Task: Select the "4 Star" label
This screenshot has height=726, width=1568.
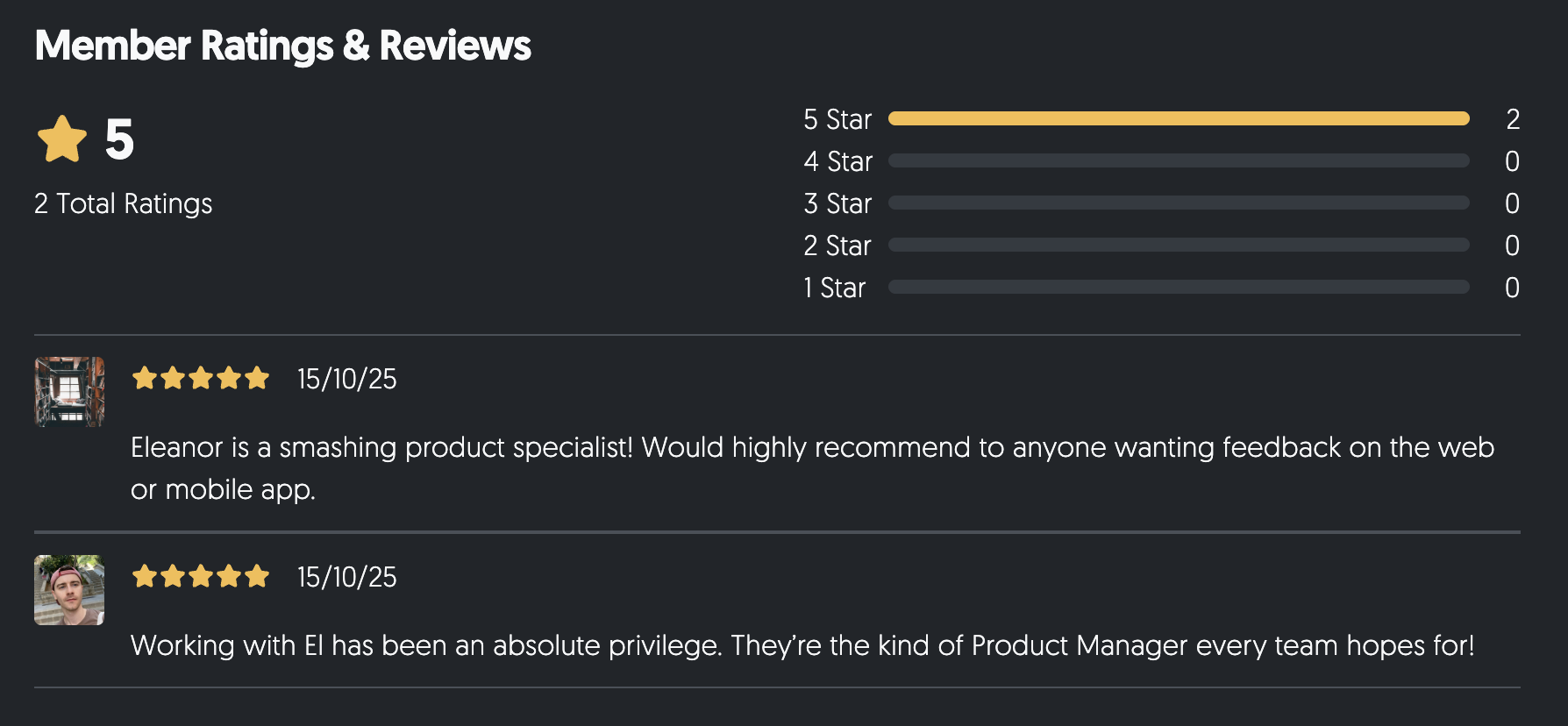Action: (x=837, y=161)
